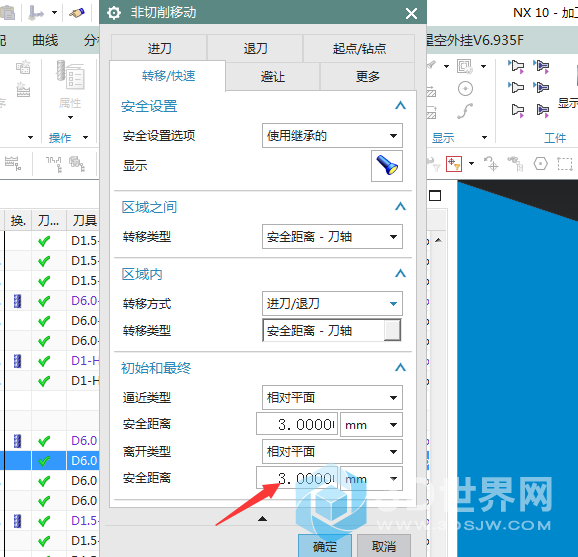Image resolution: width=578 pixels, height=557 pixels.
Task: Collapse the 初始和最终 section
Action: pos(400,368)
